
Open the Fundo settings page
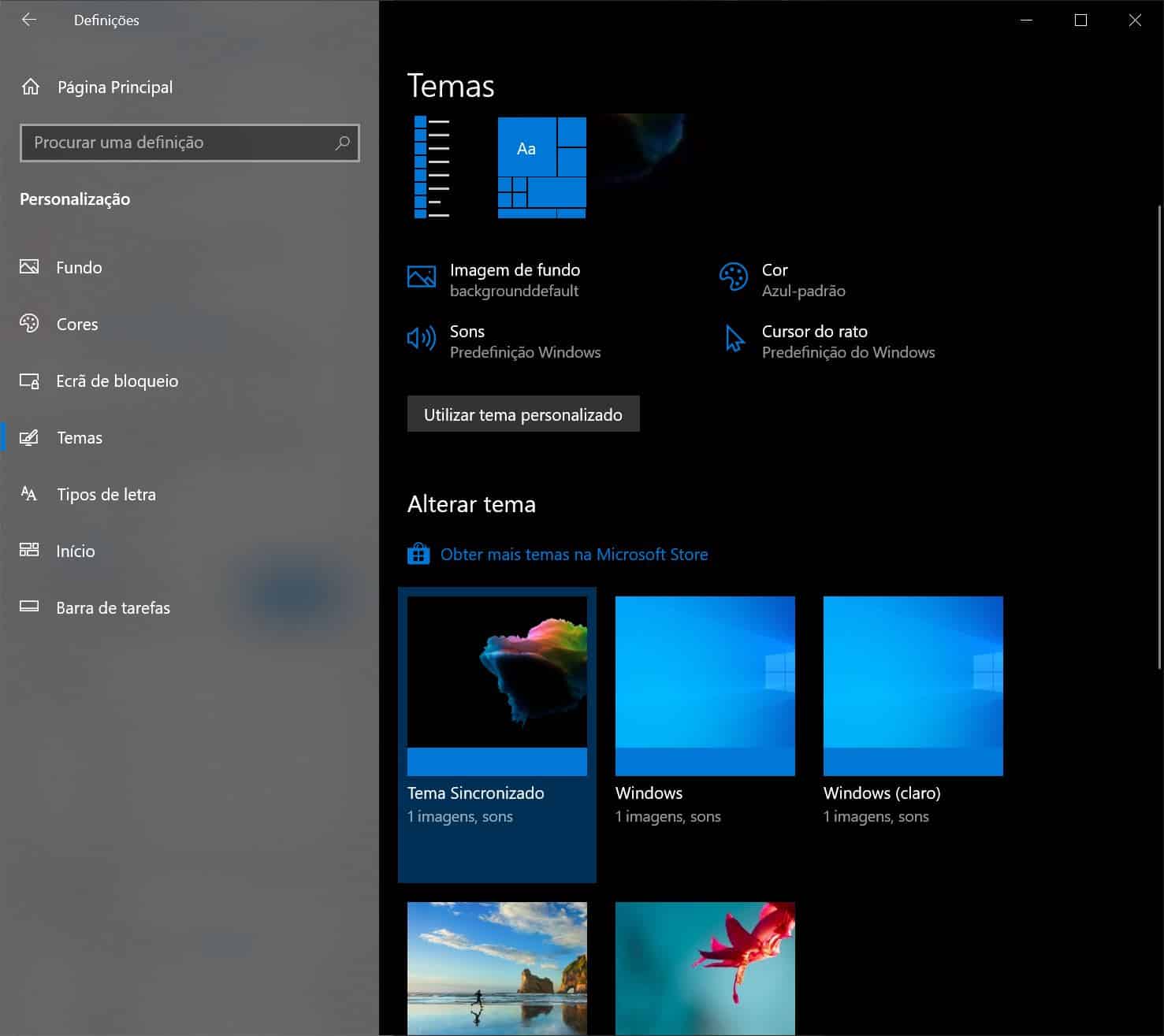click(189, 267)
